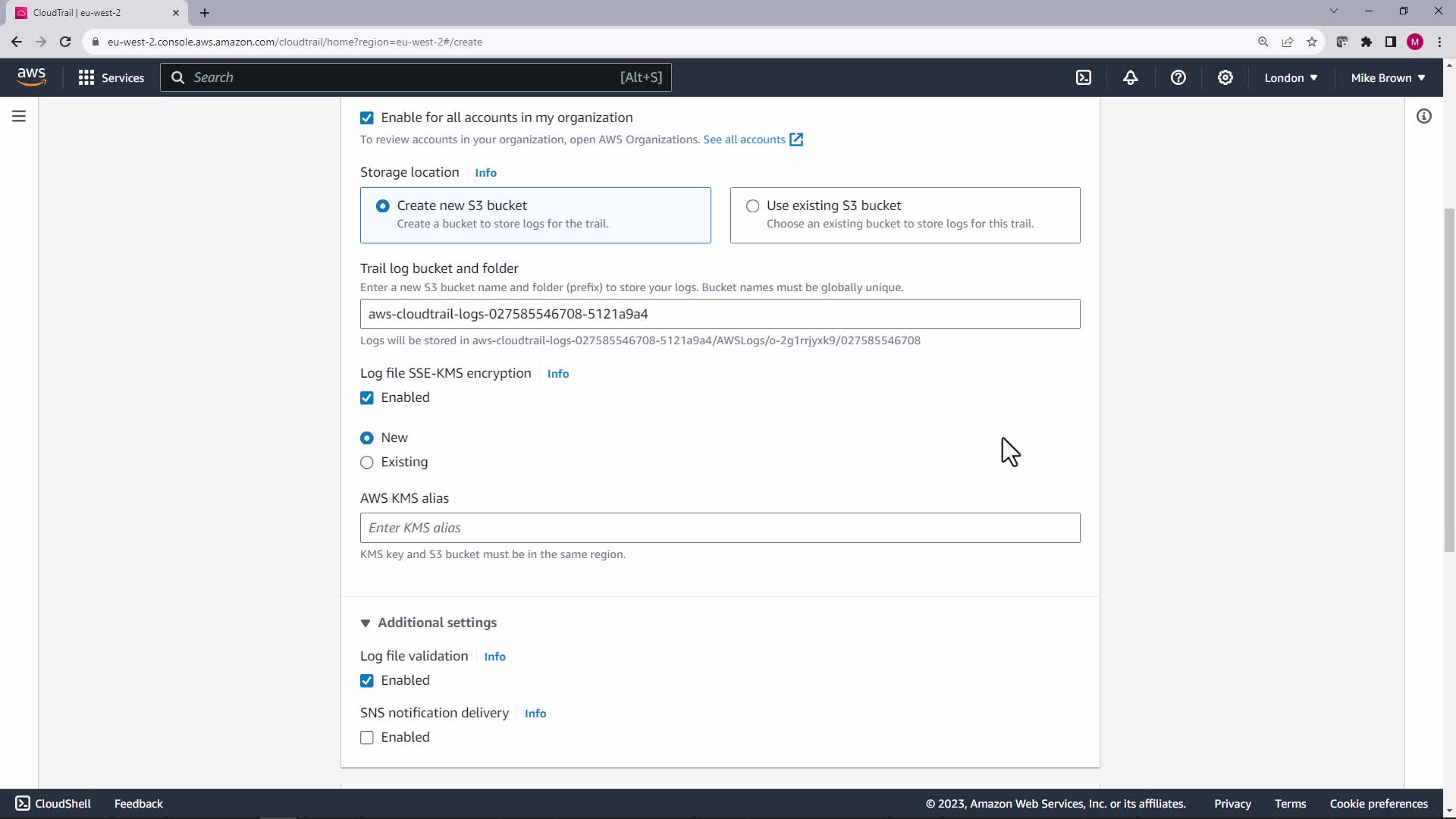The height and width of the screenshot is (819, 1456).
Task: Open the London region dropdown
Action: (1290, 77)
